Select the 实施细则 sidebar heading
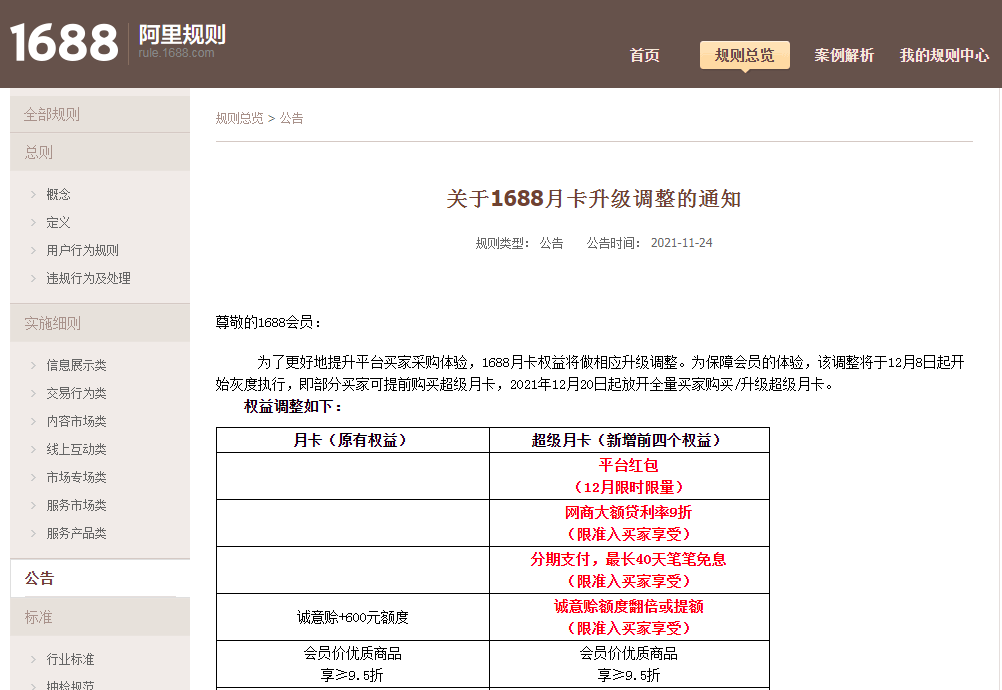This screenshot has height=690, width=1002. point(100,323)
